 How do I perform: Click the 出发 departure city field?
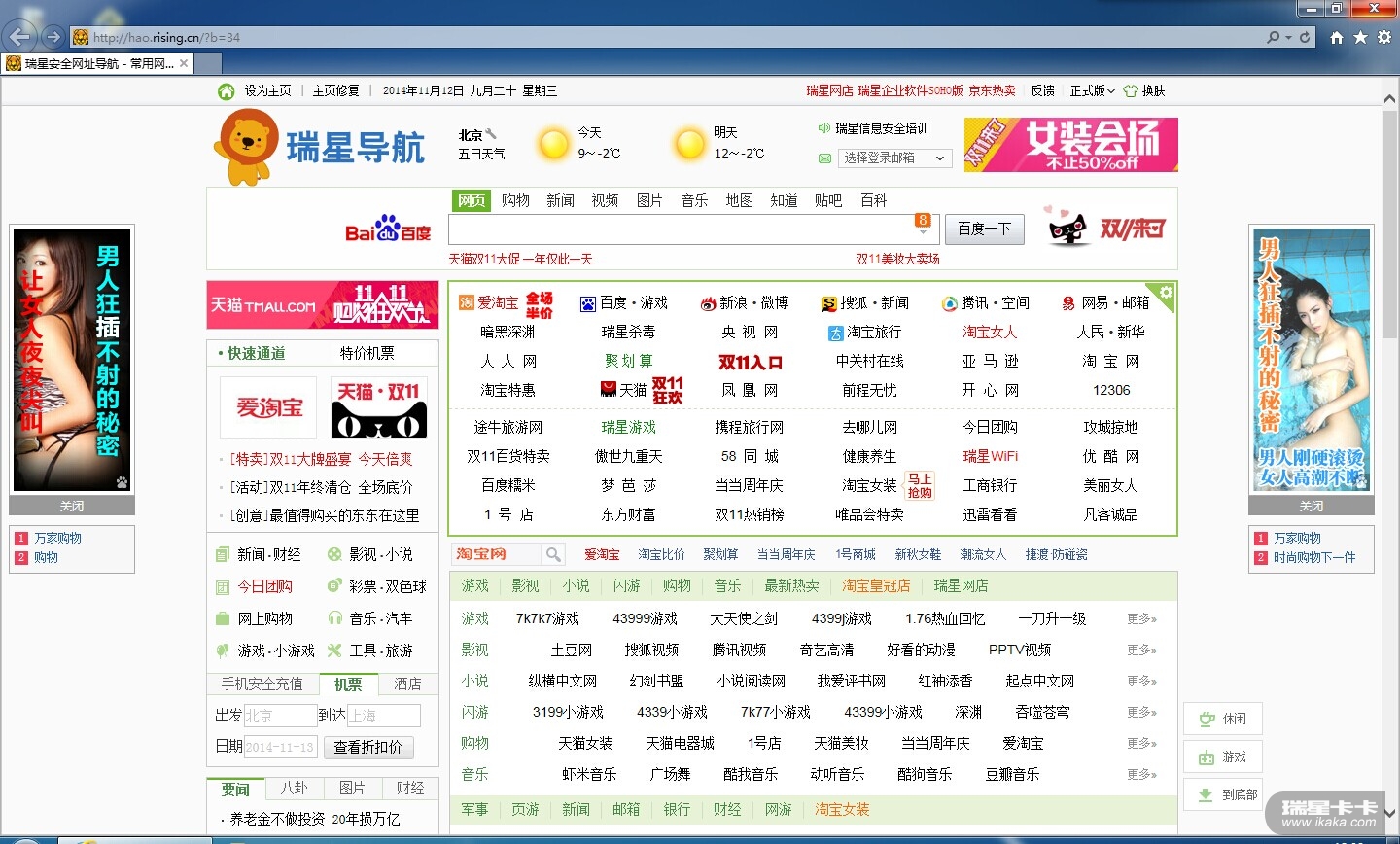280,716
